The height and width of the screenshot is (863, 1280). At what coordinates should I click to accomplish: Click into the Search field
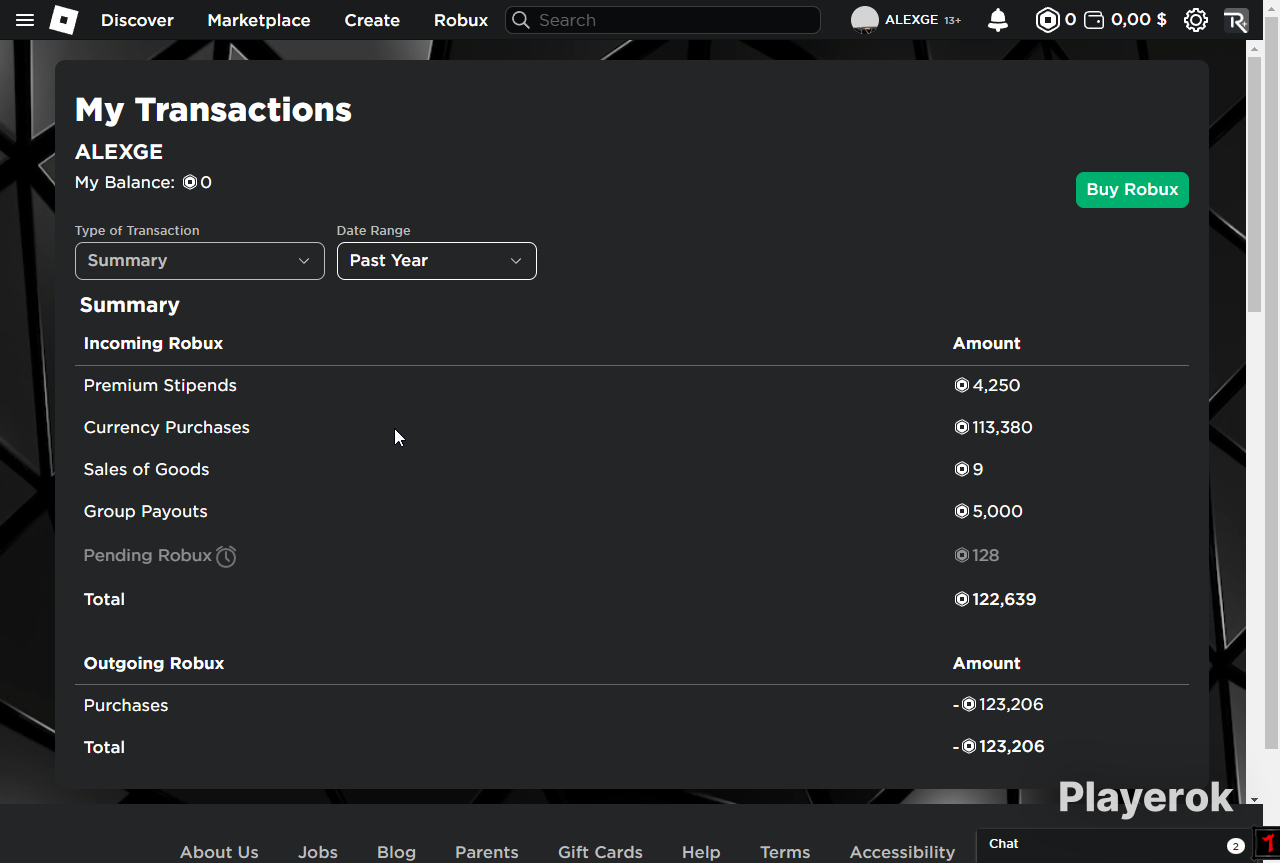tap(663, 20)
